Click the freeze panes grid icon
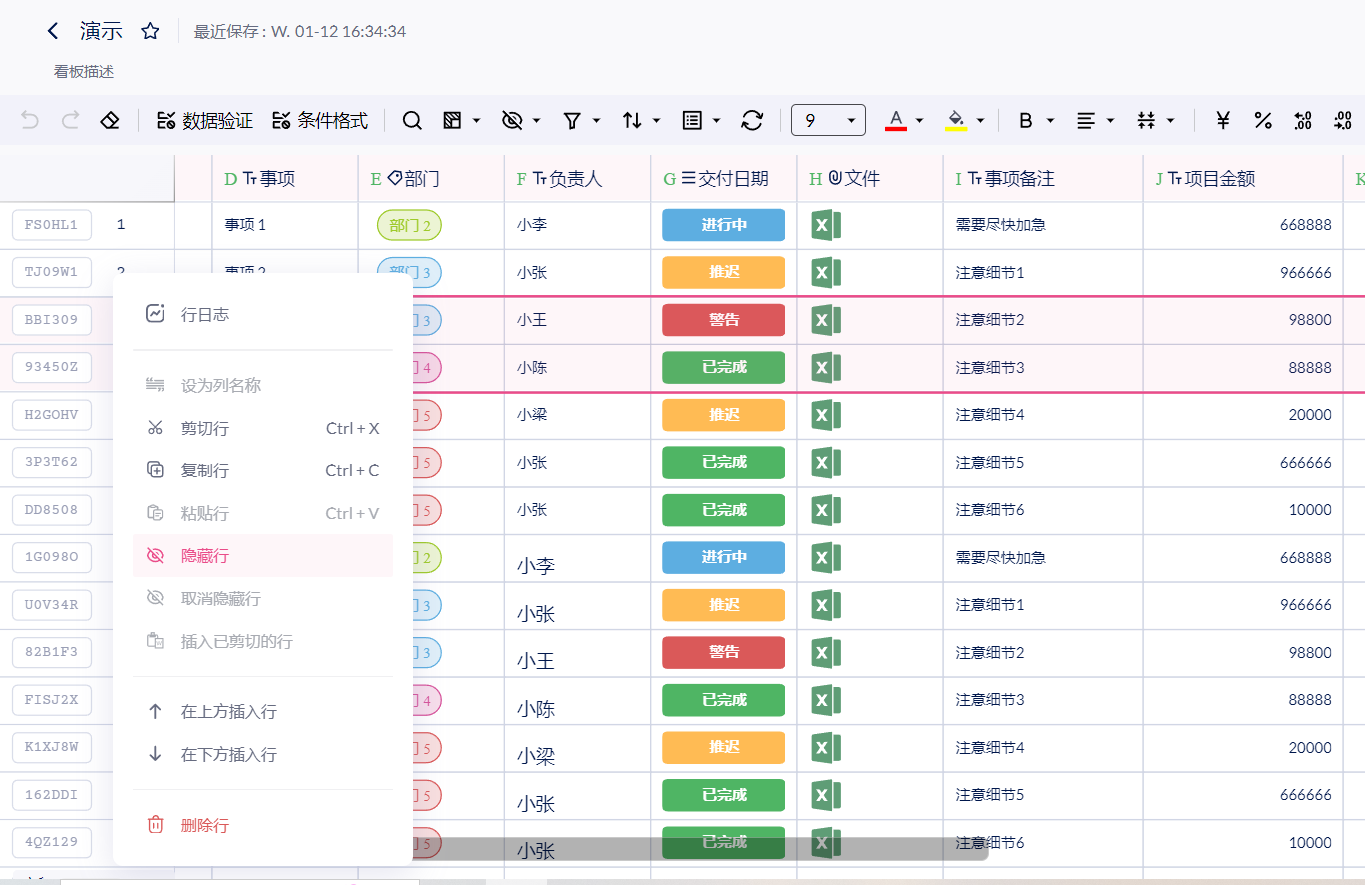 [x=452, y=120]
